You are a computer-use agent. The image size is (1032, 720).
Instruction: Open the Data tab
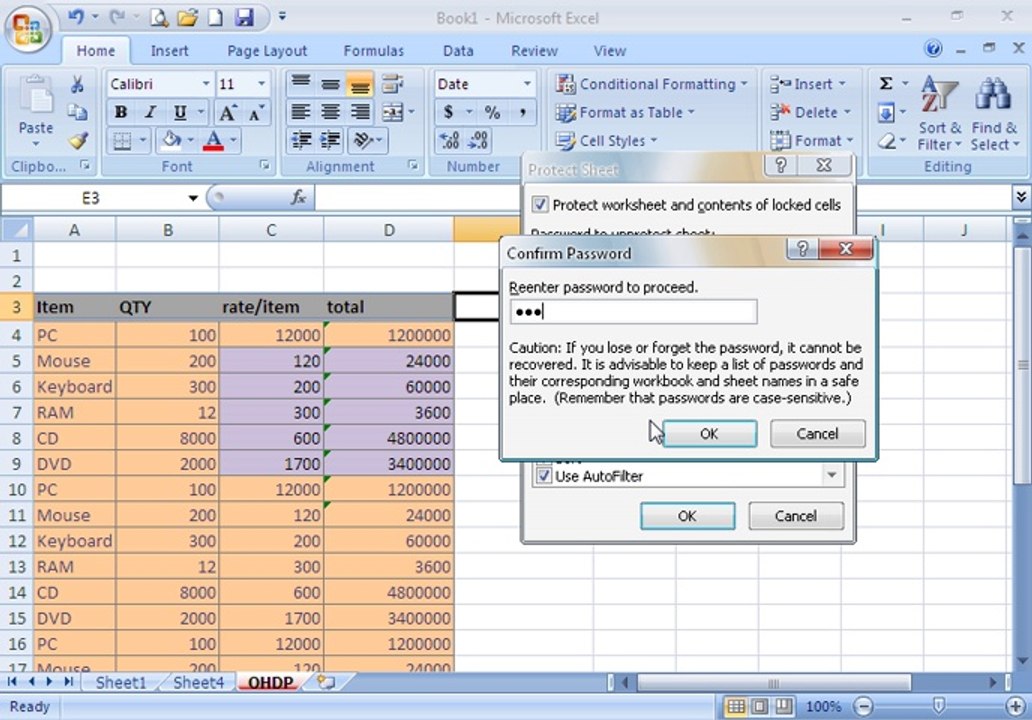point(457,51)
